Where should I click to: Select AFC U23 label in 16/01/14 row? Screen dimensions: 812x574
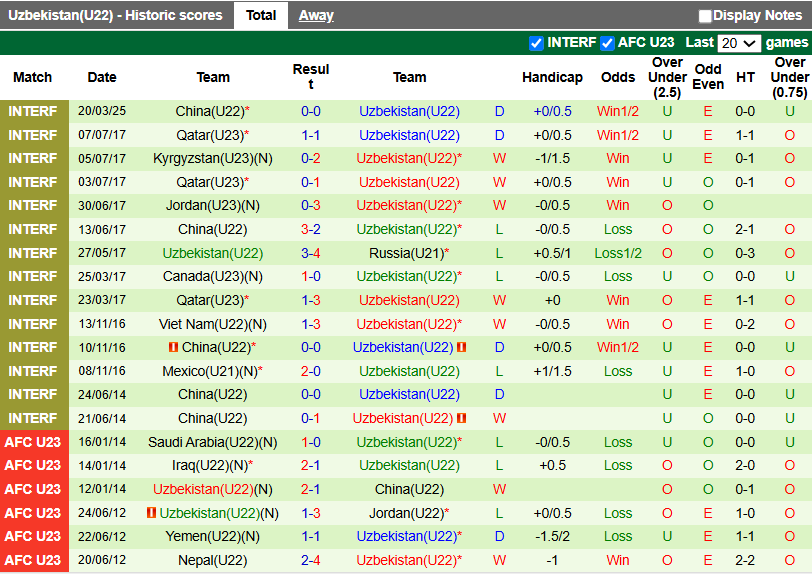pyautogui.click(x=33, y=442)
